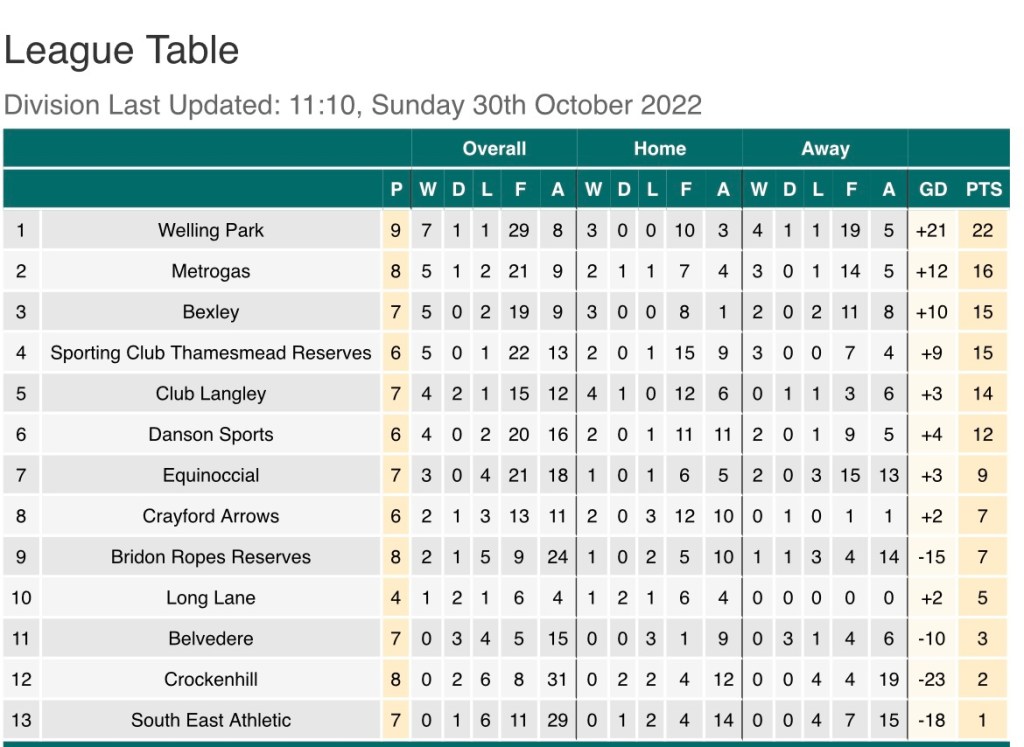Screen dimensions: 1024x747
Task: Click the Danson Sports team name
Action: (211, 435)
